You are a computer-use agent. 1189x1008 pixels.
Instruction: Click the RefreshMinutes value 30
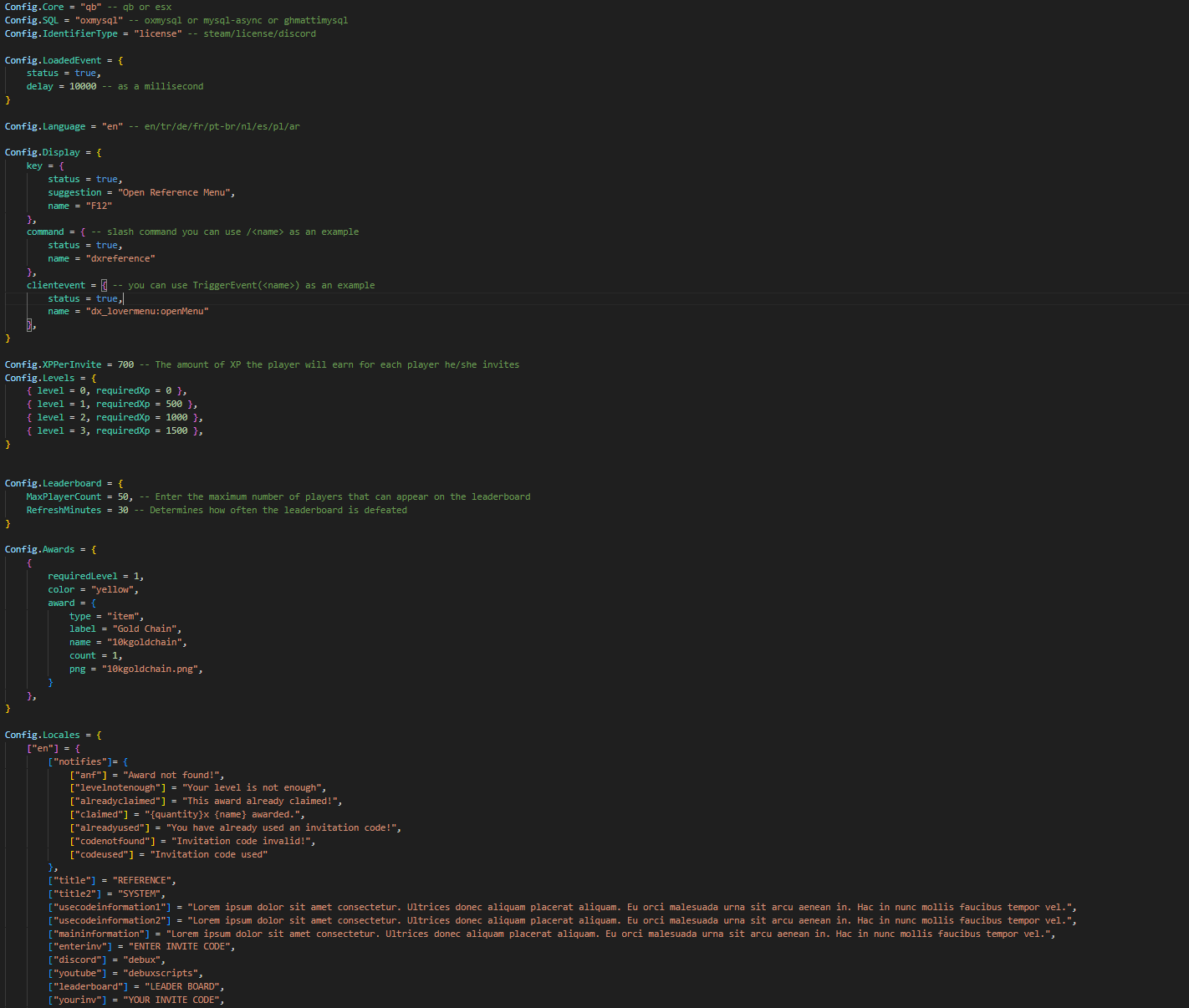[x=123, y=510]
